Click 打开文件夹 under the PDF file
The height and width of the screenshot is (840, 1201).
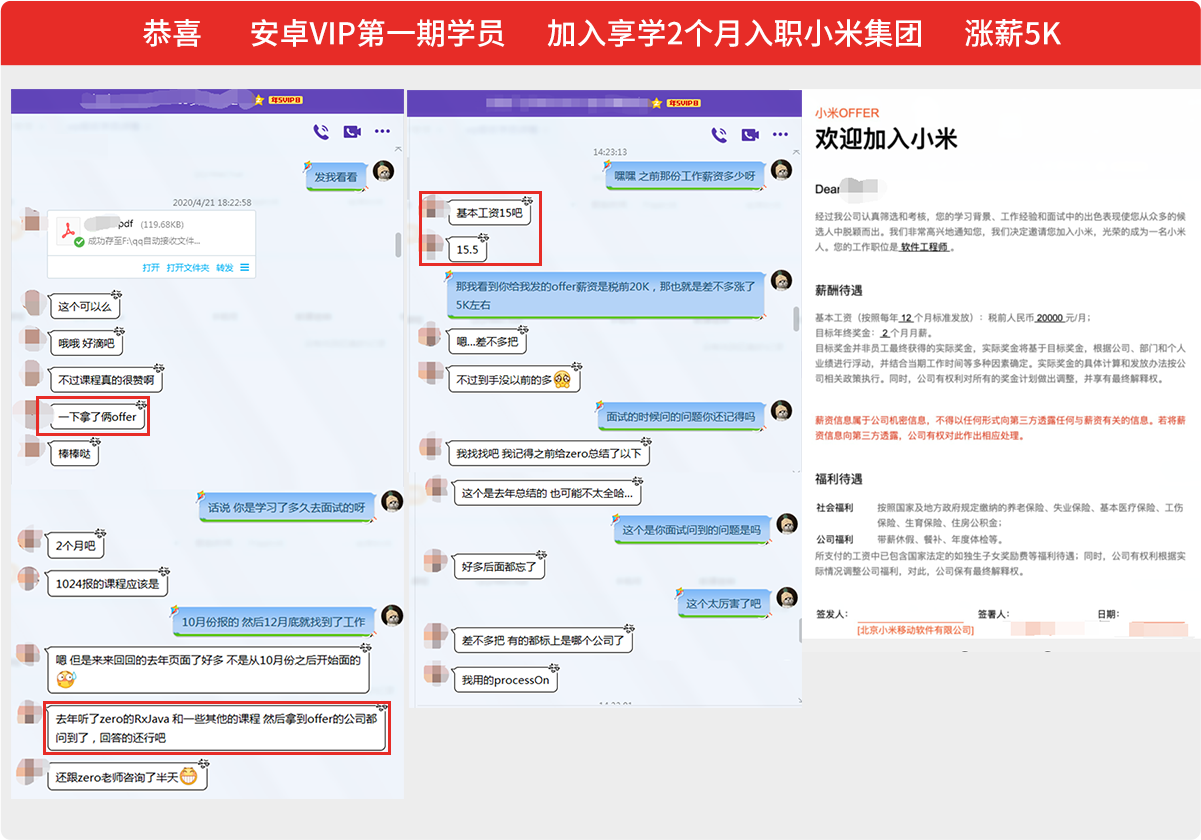188,268
